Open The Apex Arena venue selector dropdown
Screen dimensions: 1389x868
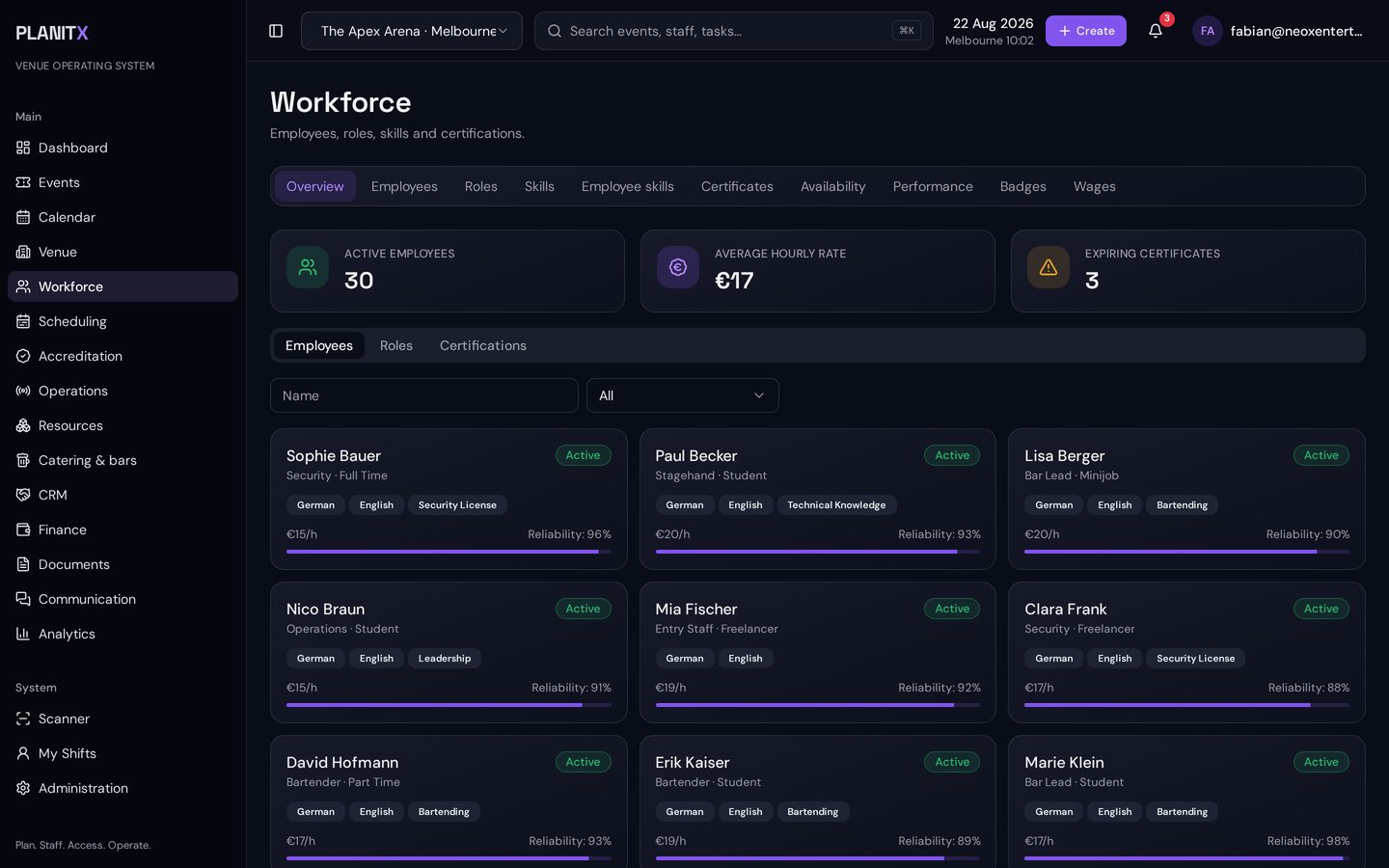tap(412, 31)
